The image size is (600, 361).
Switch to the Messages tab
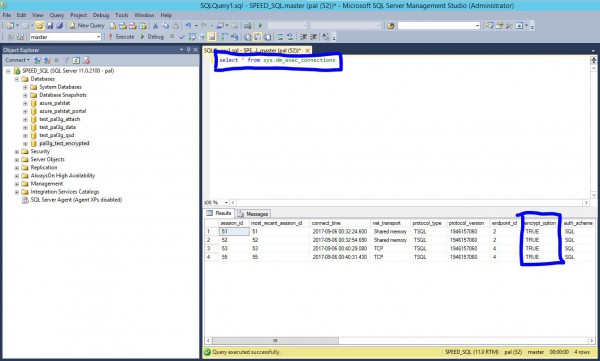253,214
